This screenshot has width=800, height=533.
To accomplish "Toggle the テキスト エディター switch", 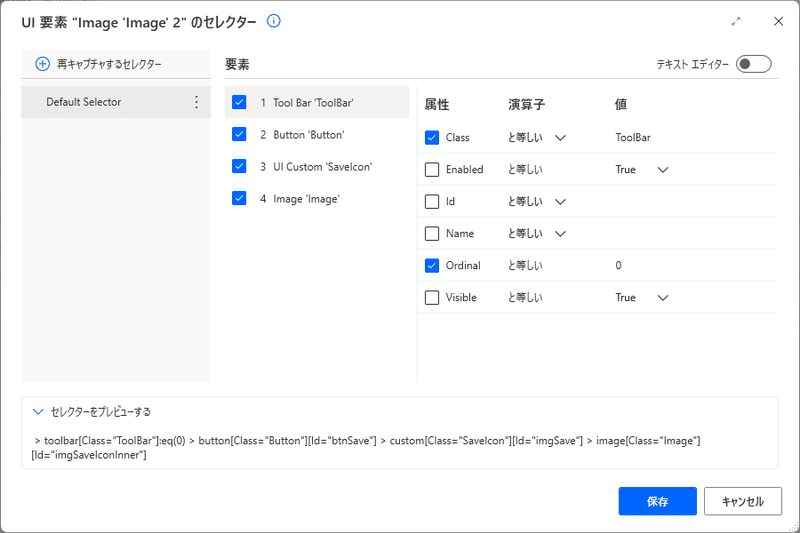I will click(753, 64).
